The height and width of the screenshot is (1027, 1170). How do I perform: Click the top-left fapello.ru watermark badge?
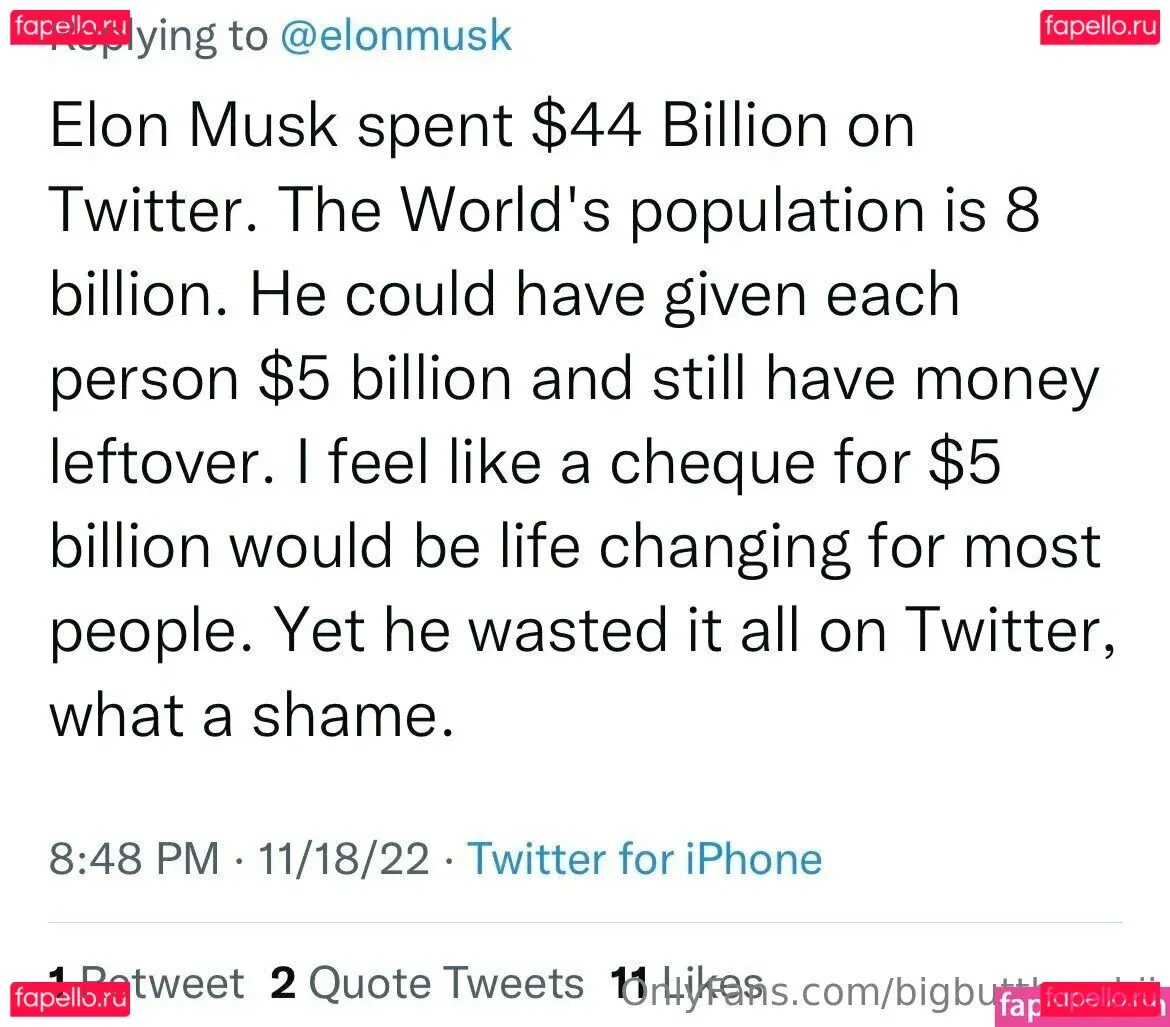point(70,26)
